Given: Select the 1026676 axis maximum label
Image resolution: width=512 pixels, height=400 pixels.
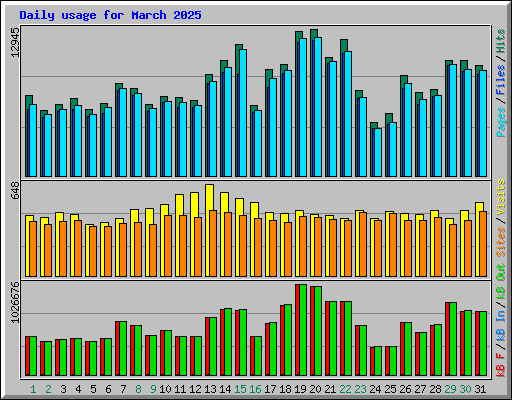Looking at the screenshot, I should (15, 302).
